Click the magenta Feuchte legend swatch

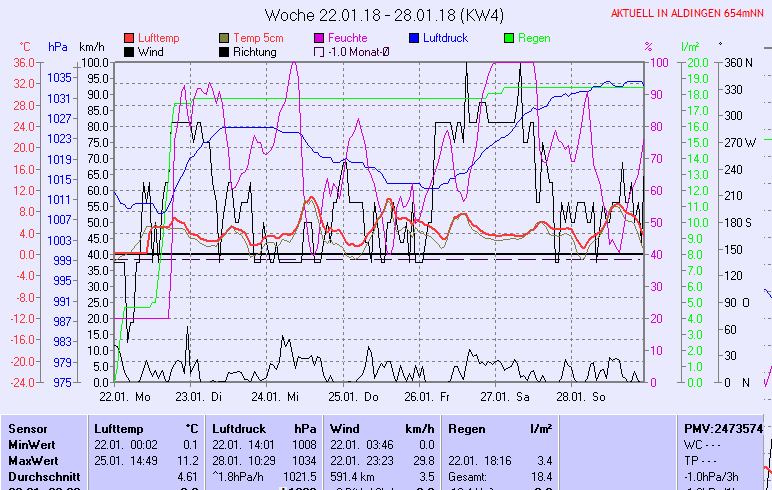tap(320, 38)
